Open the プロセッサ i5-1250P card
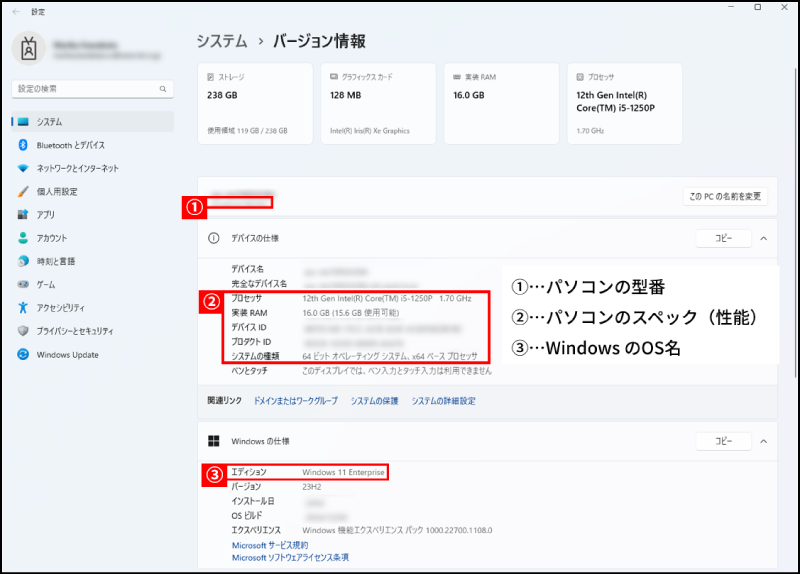Viewport: 800px width, 574px height. (624, 104)
